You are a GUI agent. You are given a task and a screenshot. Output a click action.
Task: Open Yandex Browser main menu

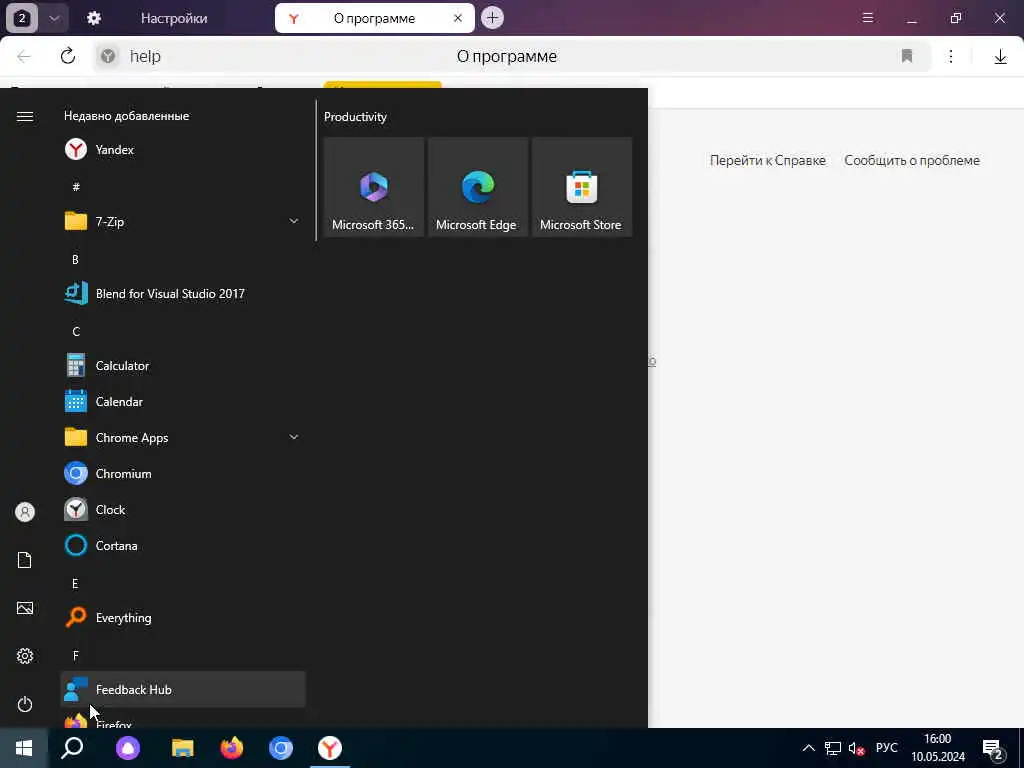pyautogui.click(x=867, y=18)
